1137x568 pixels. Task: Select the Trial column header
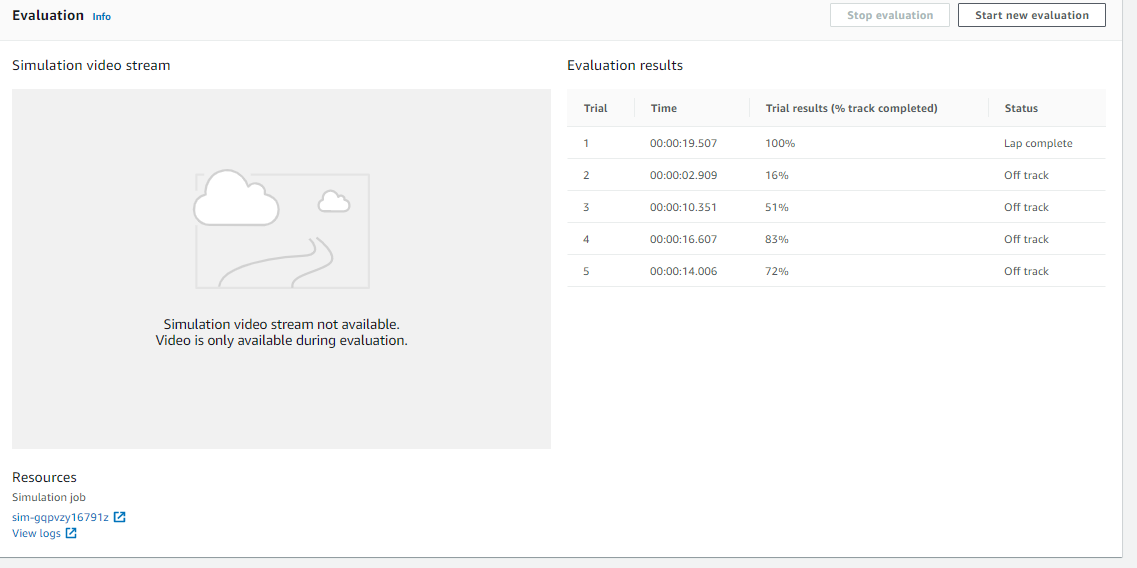click(595, 108)
